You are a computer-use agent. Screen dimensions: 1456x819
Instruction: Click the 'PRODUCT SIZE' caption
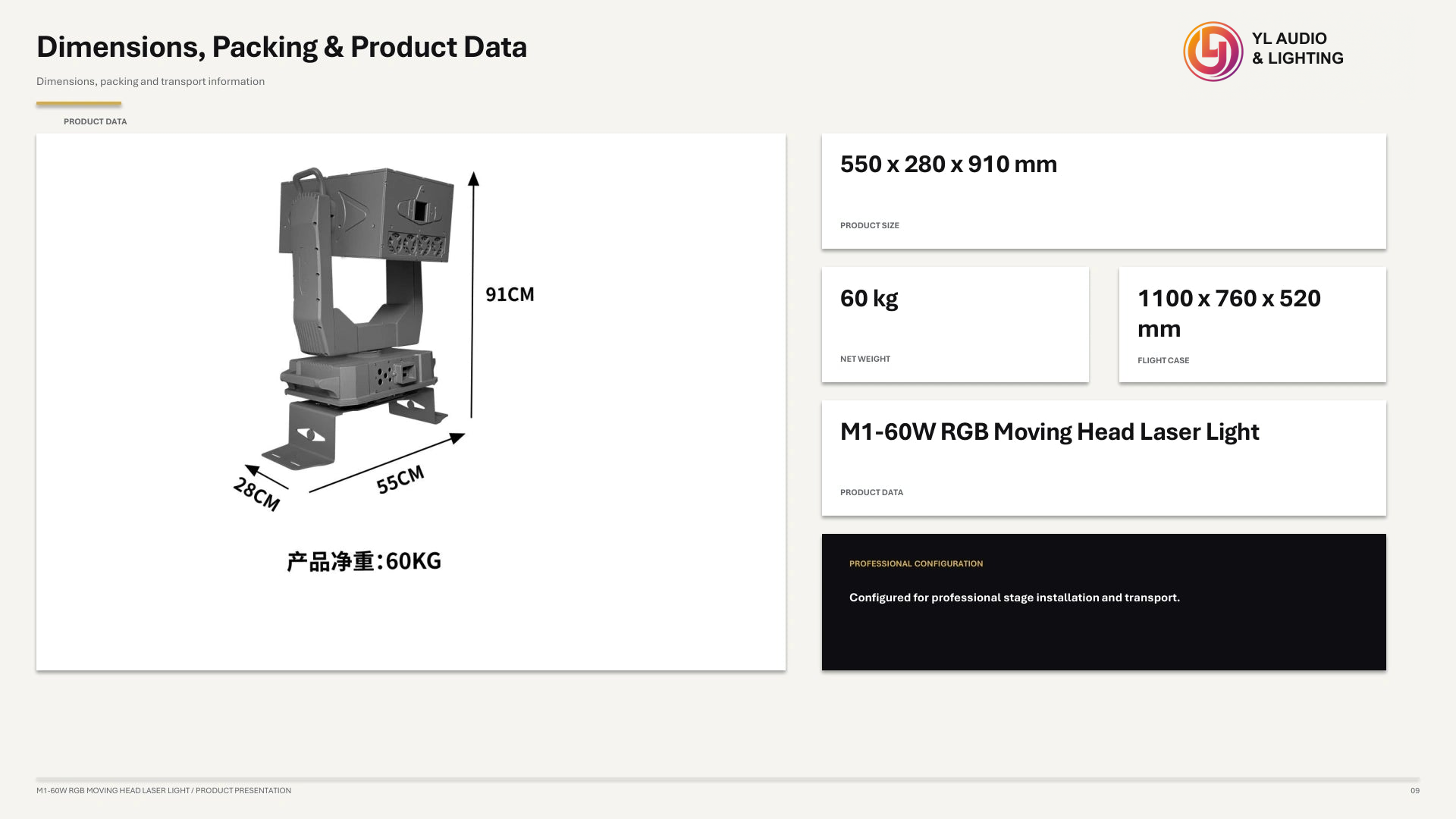(x=869, y=225)
